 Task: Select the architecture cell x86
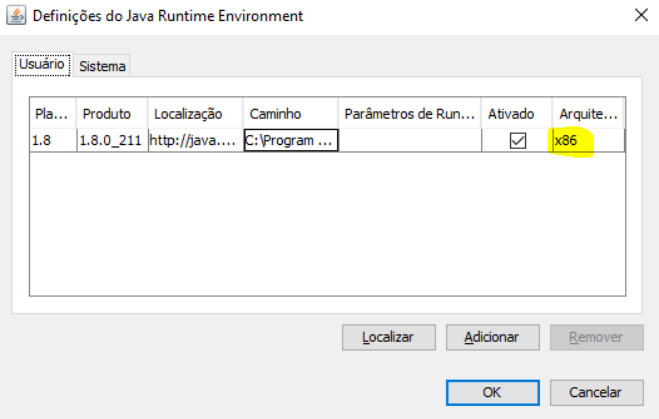click(x=588, y=140)
